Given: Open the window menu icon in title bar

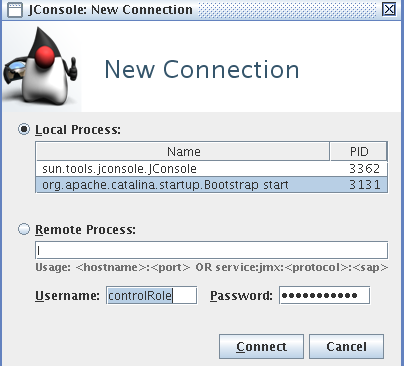Looking at the screenshot, I should click(x=14, y=10).
